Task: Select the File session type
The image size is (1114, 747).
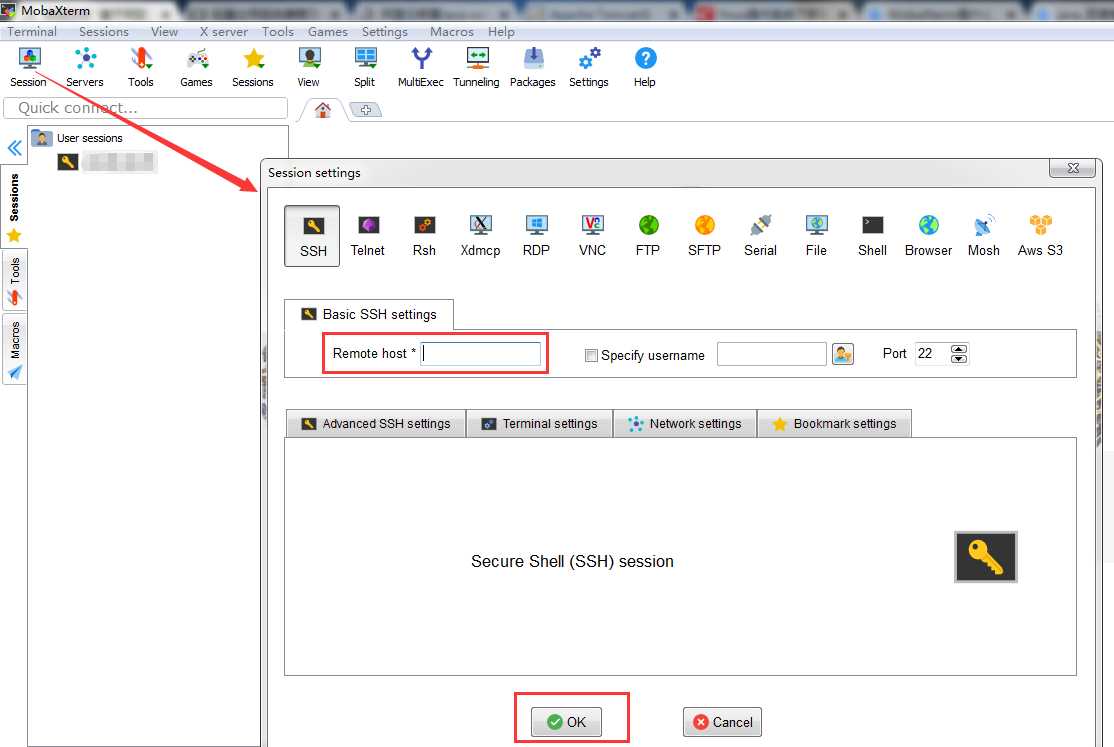Action: [x=816, y=236]
